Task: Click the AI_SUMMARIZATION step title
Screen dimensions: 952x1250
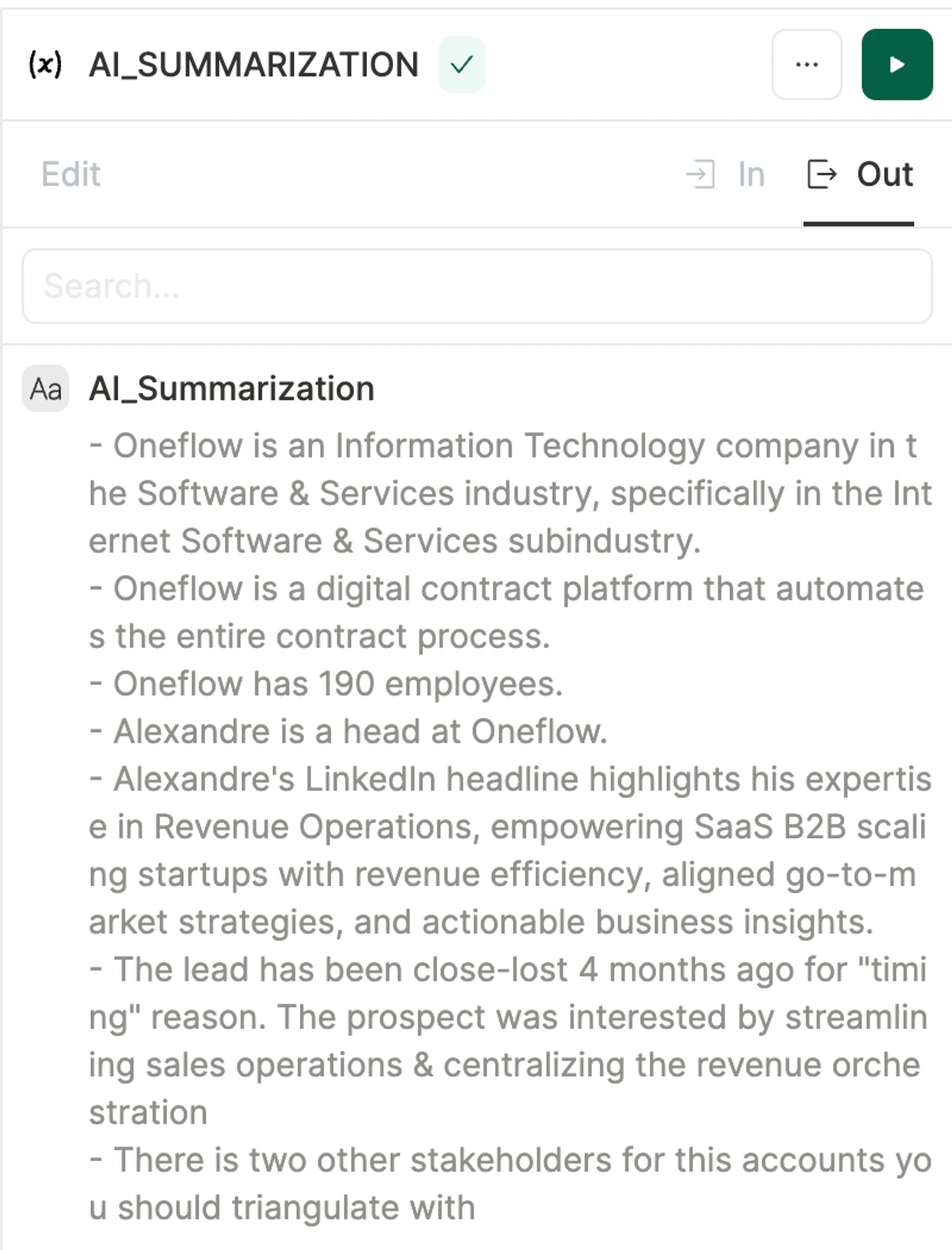Action: click(x=253, y=65)
